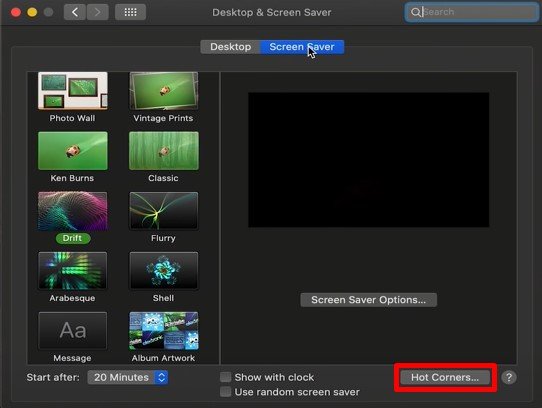The height and width of the screenshot is (408, 542).
Task: Click the help question mark icon
Action: pos(509,377)
